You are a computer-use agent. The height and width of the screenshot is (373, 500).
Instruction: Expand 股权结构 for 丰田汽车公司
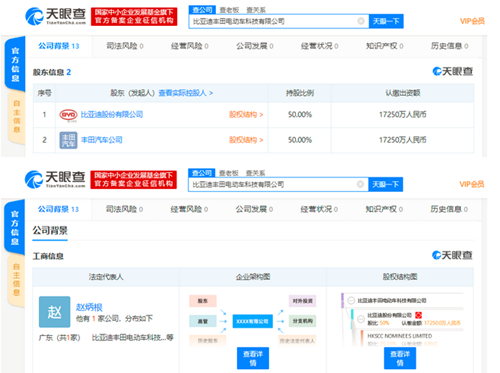coord(246,140)
